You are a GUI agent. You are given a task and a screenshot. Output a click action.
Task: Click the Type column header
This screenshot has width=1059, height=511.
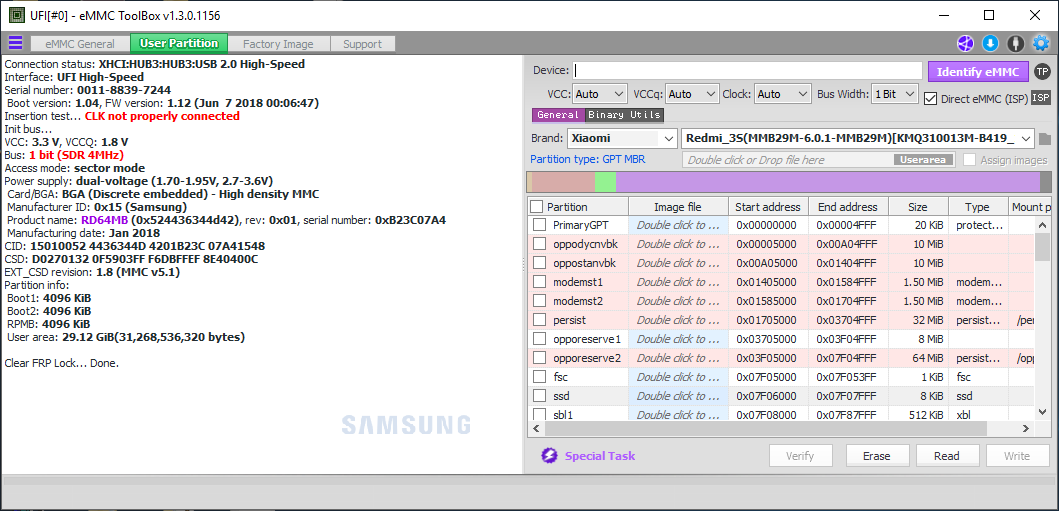click(x=977, y=207)
